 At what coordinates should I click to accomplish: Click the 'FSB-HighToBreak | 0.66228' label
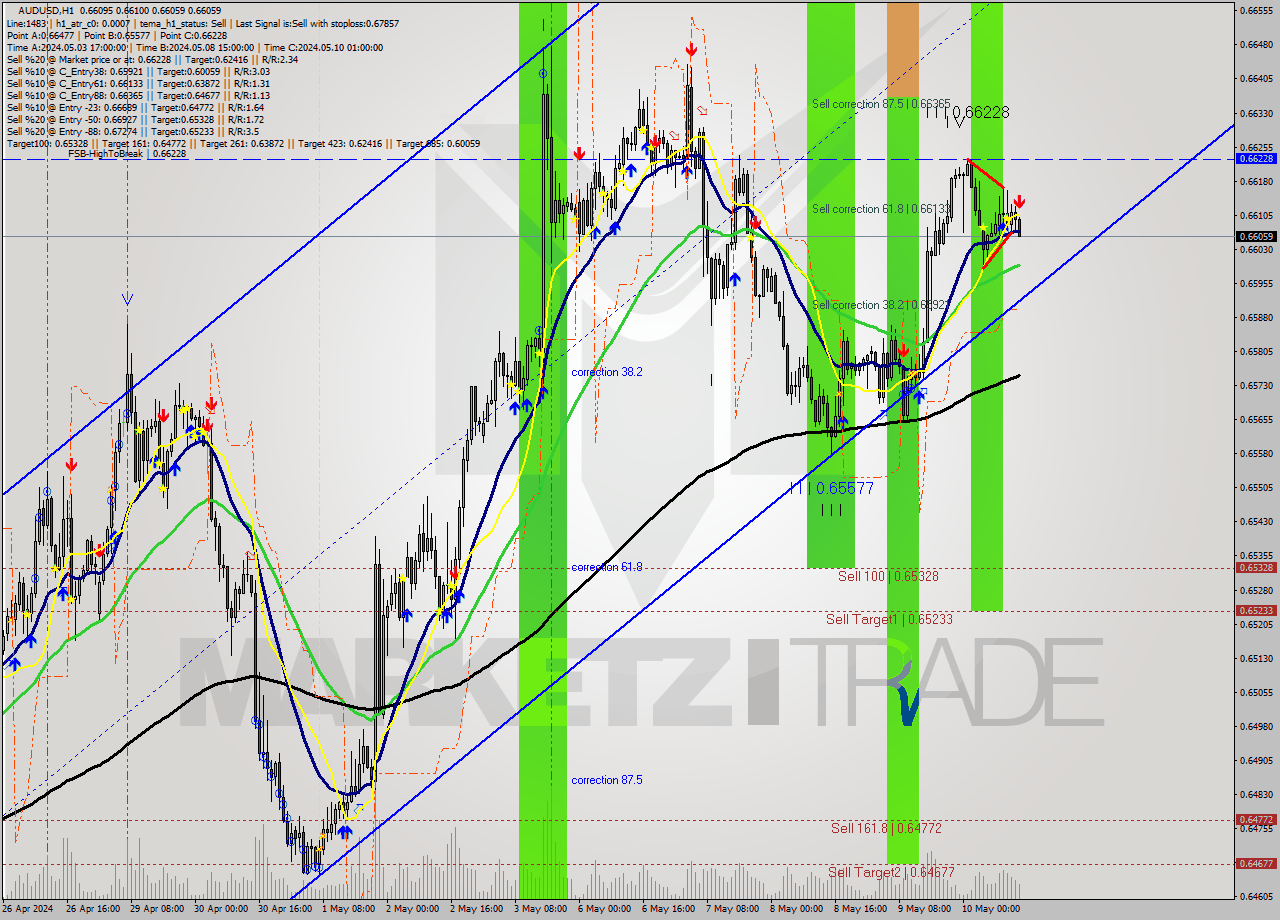[127, 154]
